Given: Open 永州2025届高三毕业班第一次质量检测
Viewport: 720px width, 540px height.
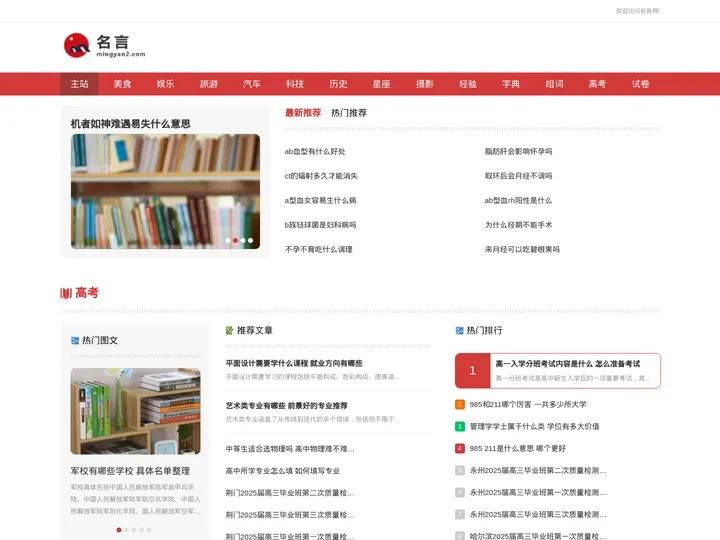Looking at the screenshot, I should click(x=538, y=493).
